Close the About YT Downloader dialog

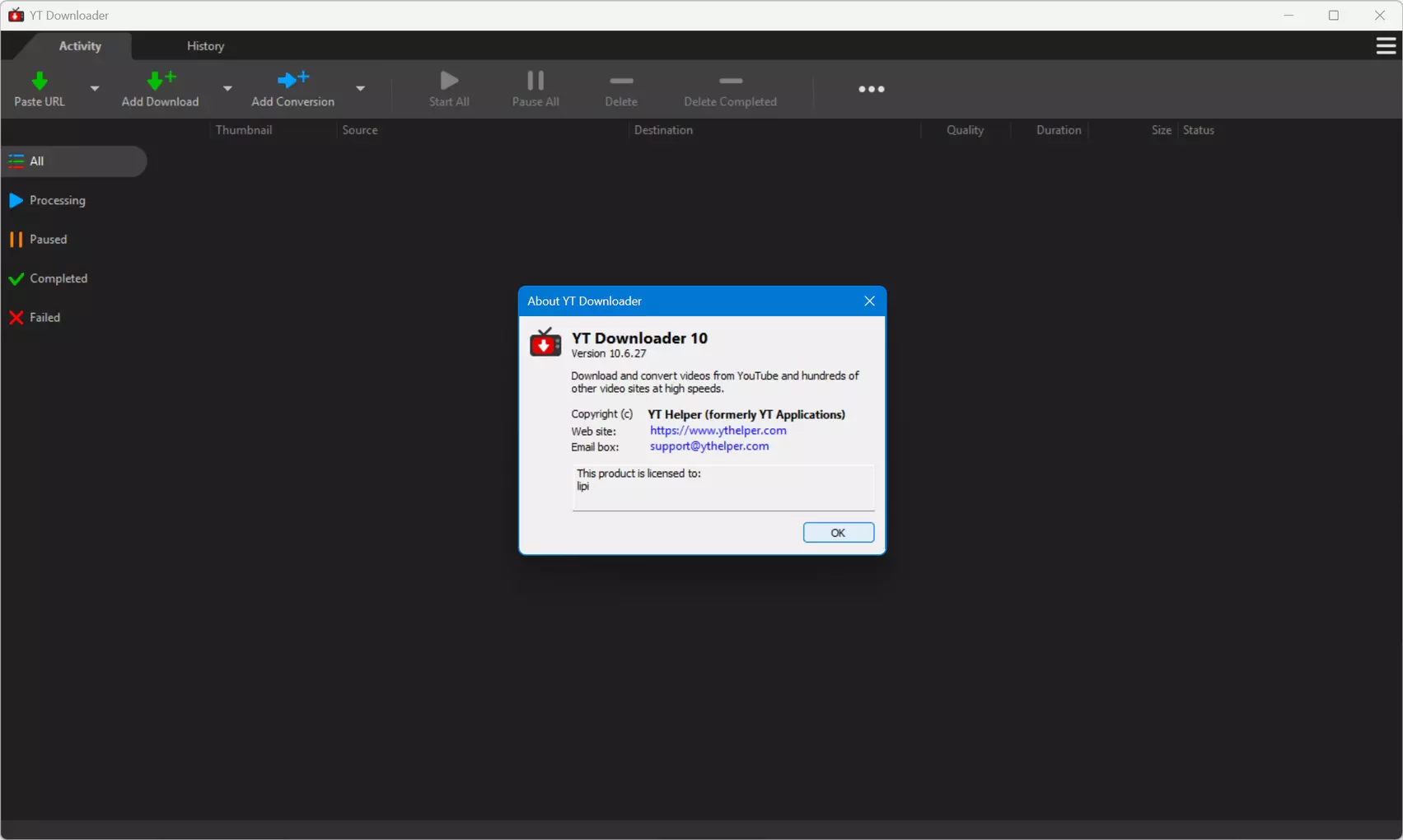pos(869,301)
